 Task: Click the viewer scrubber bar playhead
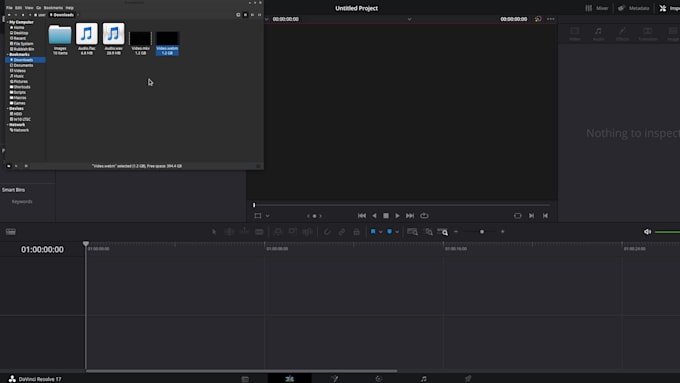(254, 205)
